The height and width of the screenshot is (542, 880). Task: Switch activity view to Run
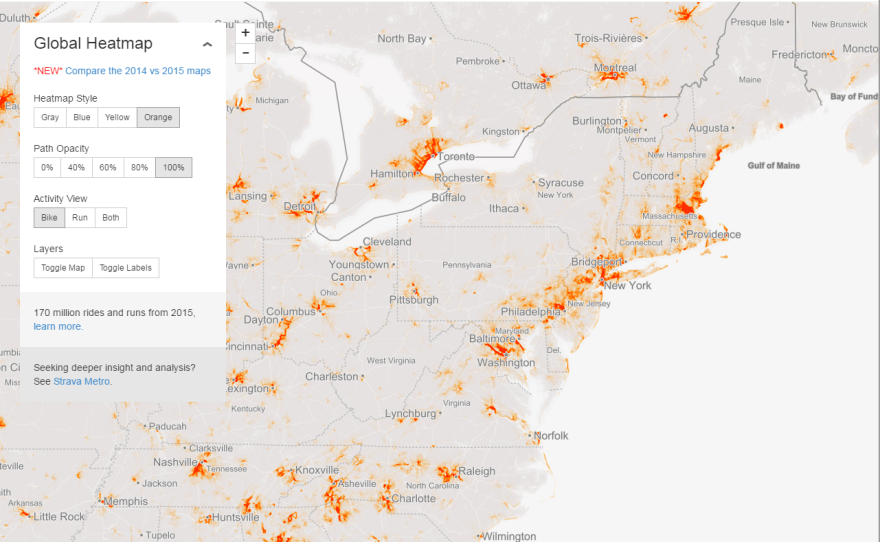tap(80, 217)
